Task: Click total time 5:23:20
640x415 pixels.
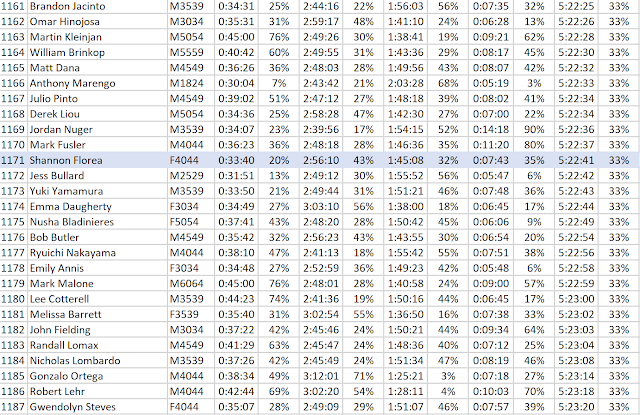Action: tap(576, 407)
